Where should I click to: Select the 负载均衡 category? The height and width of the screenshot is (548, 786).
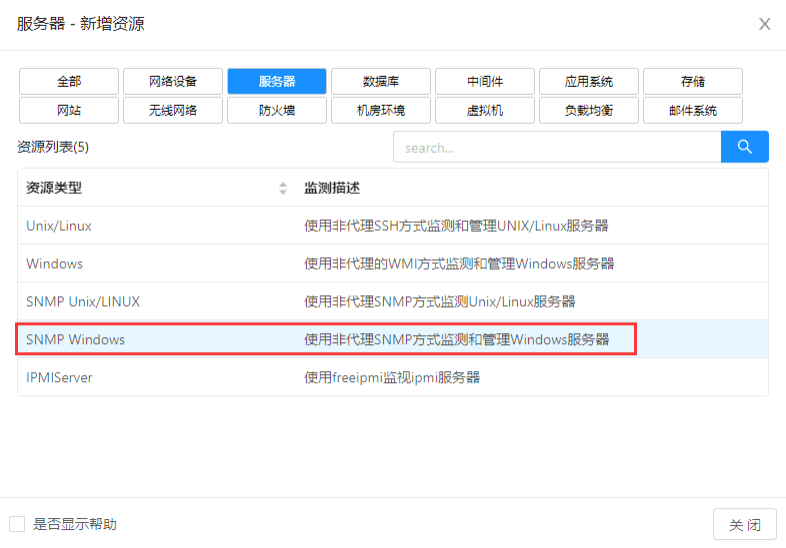[x=589, y=110]
